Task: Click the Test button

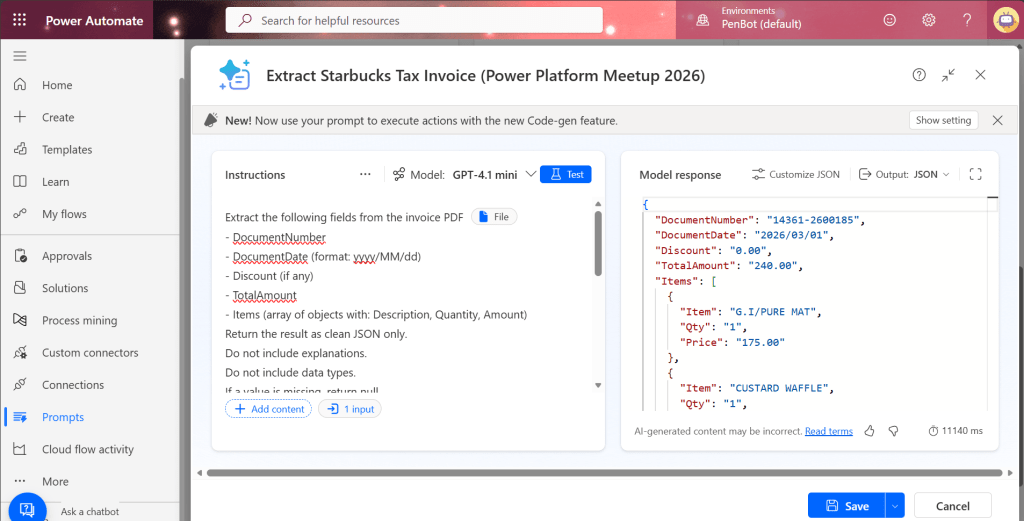Action: 566,174
